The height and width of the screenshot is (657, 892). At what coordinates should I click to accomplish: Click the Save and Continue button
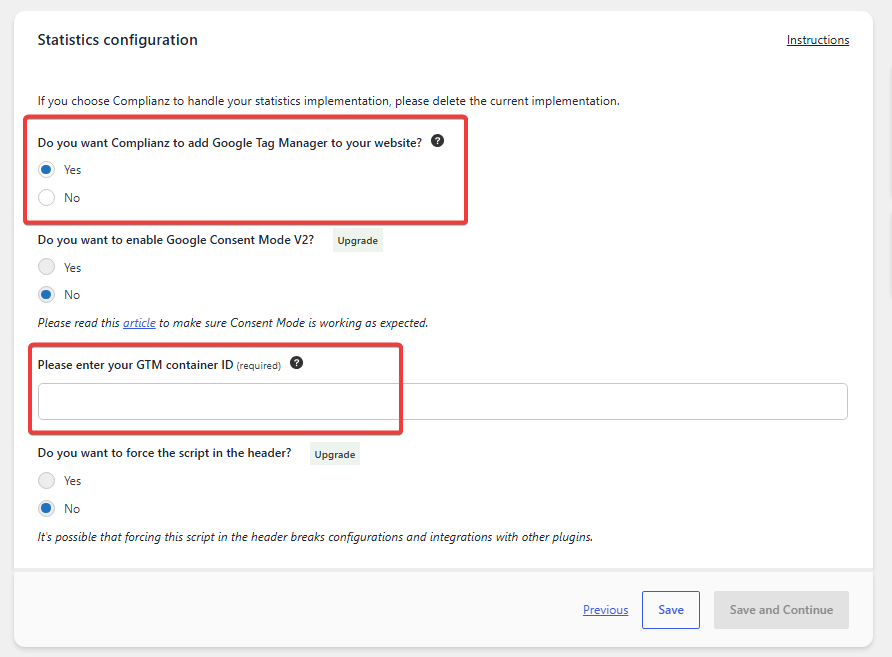pyautogui.click(x=781, y=610)
